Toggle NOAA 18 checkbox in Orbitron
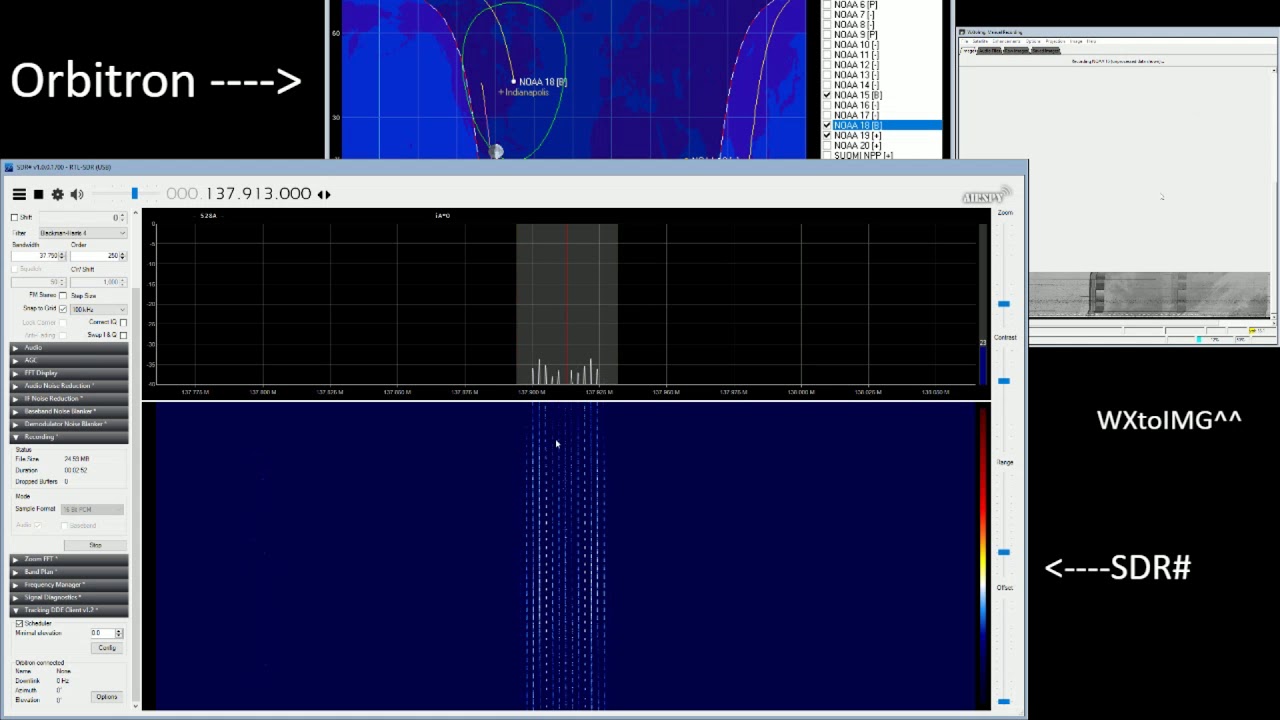This screenshot has width=1280, height=720. tap(827, 125)
